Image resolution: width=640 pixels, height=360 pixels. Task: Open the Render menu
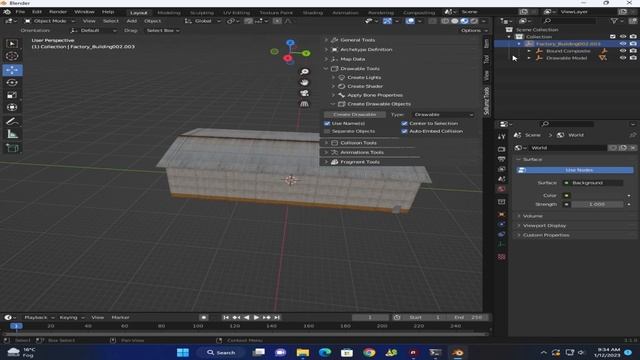pos(58,12)
